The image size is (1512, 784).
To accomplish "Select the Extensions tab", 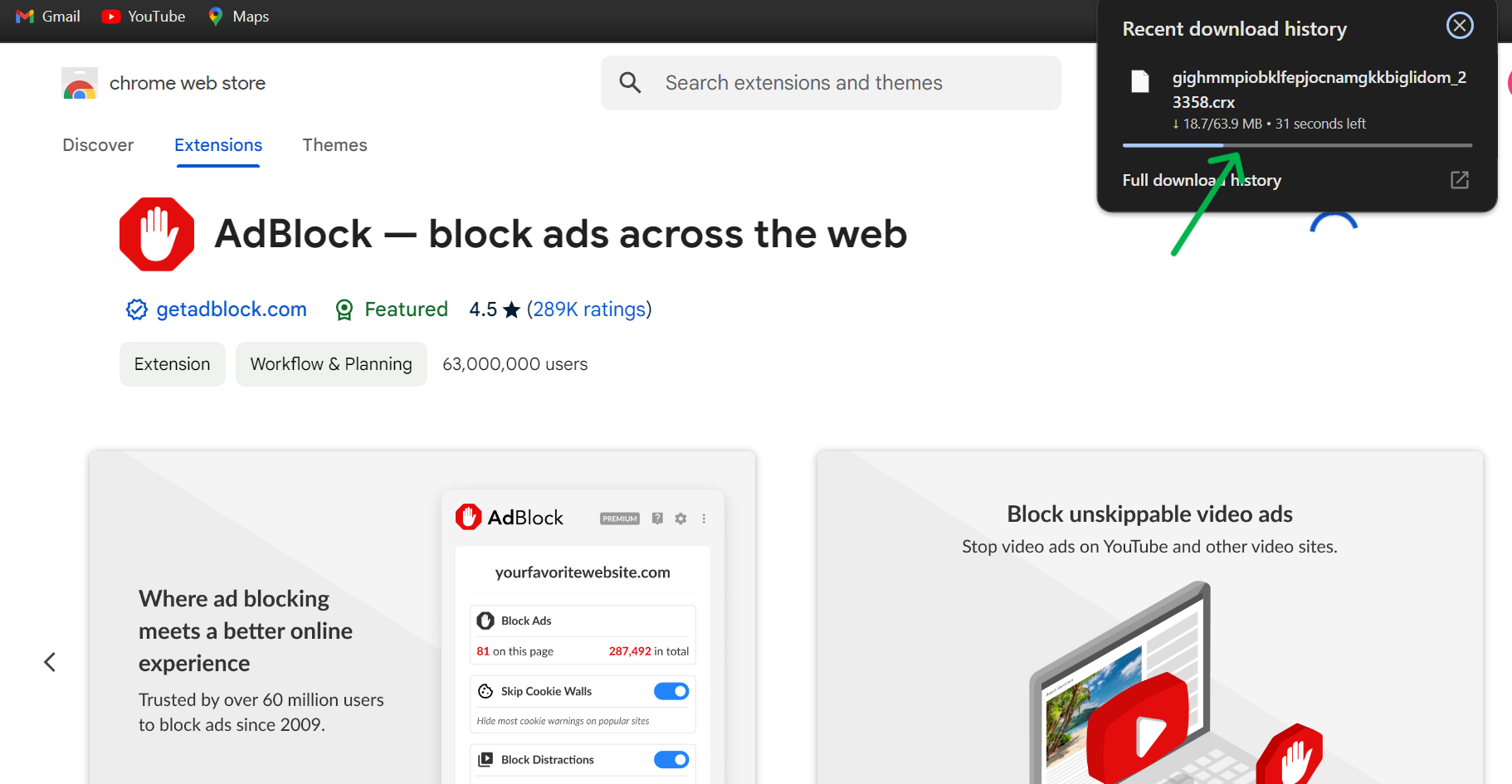I will coord(218,145).
